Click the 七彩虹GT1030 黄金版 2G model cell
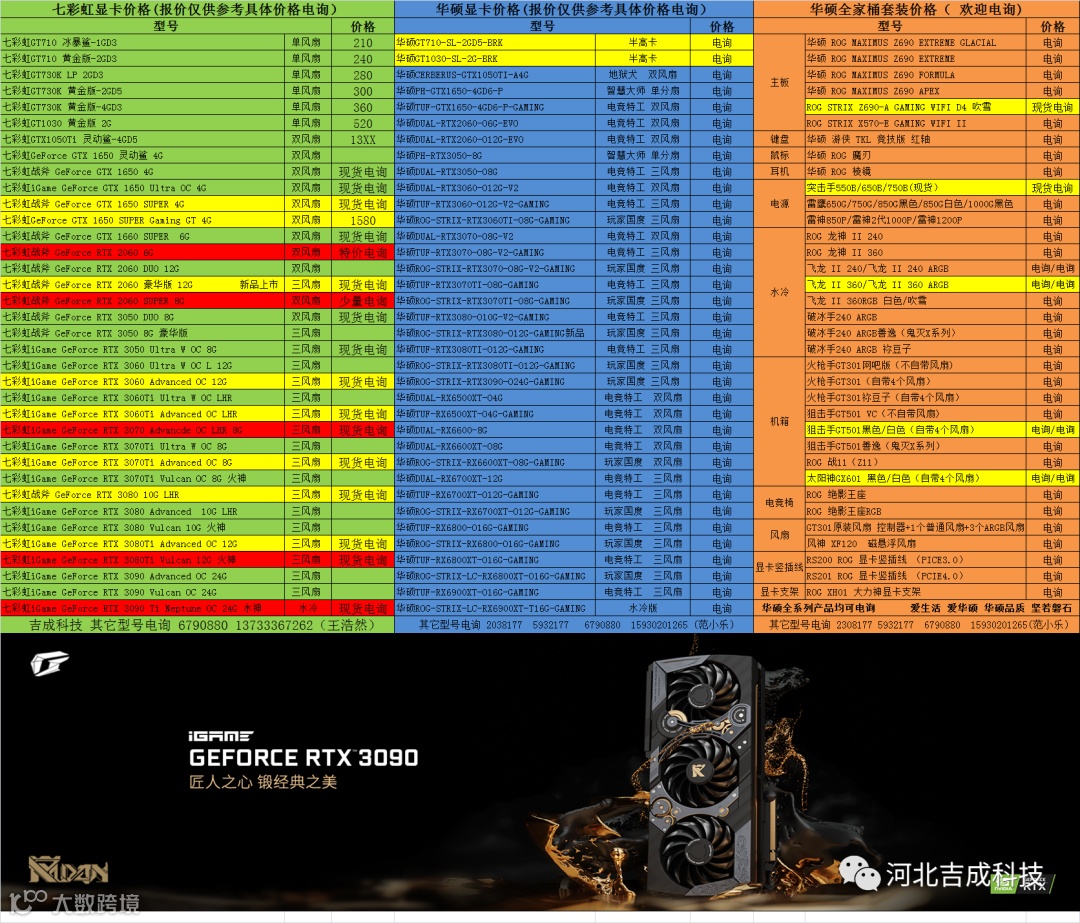The height and width of the screenshot is (923, 1080). [143, 123]
